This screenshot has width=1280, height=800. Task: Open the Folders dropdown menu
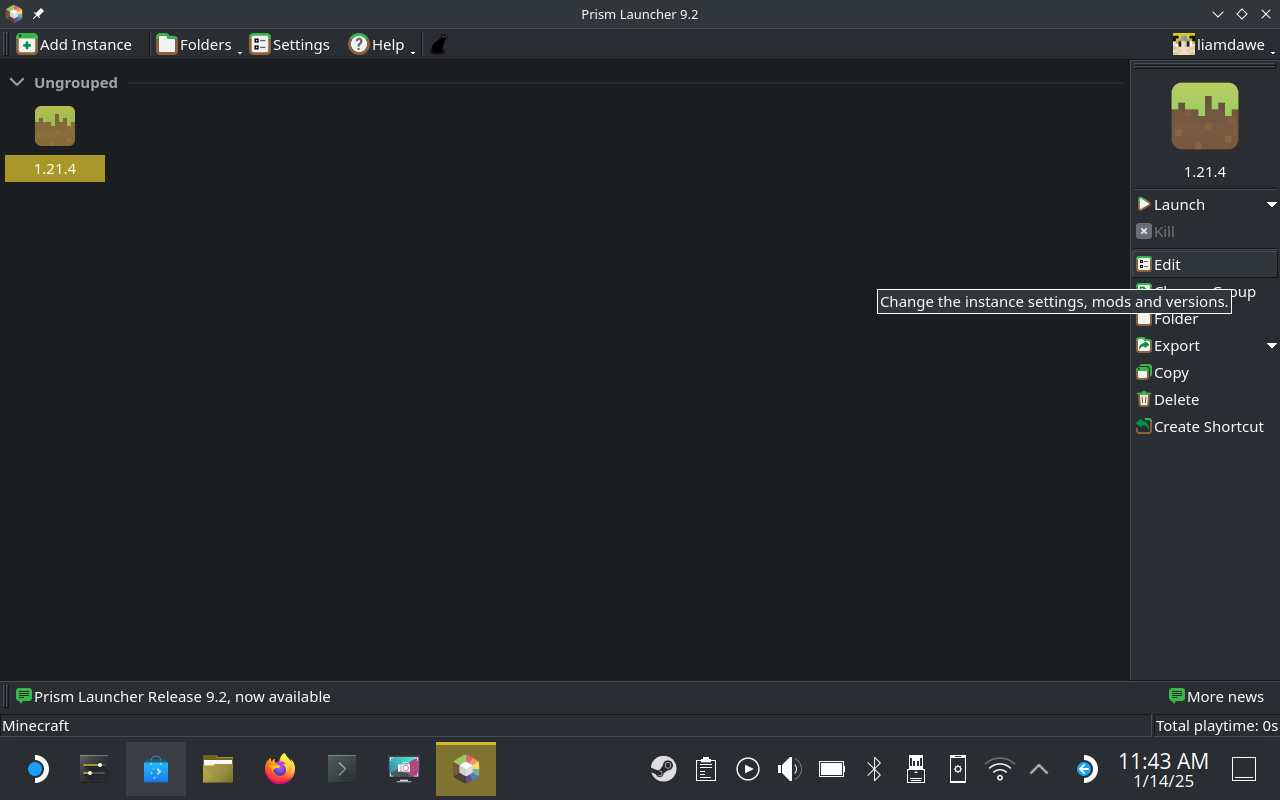(x=197, y=45)
